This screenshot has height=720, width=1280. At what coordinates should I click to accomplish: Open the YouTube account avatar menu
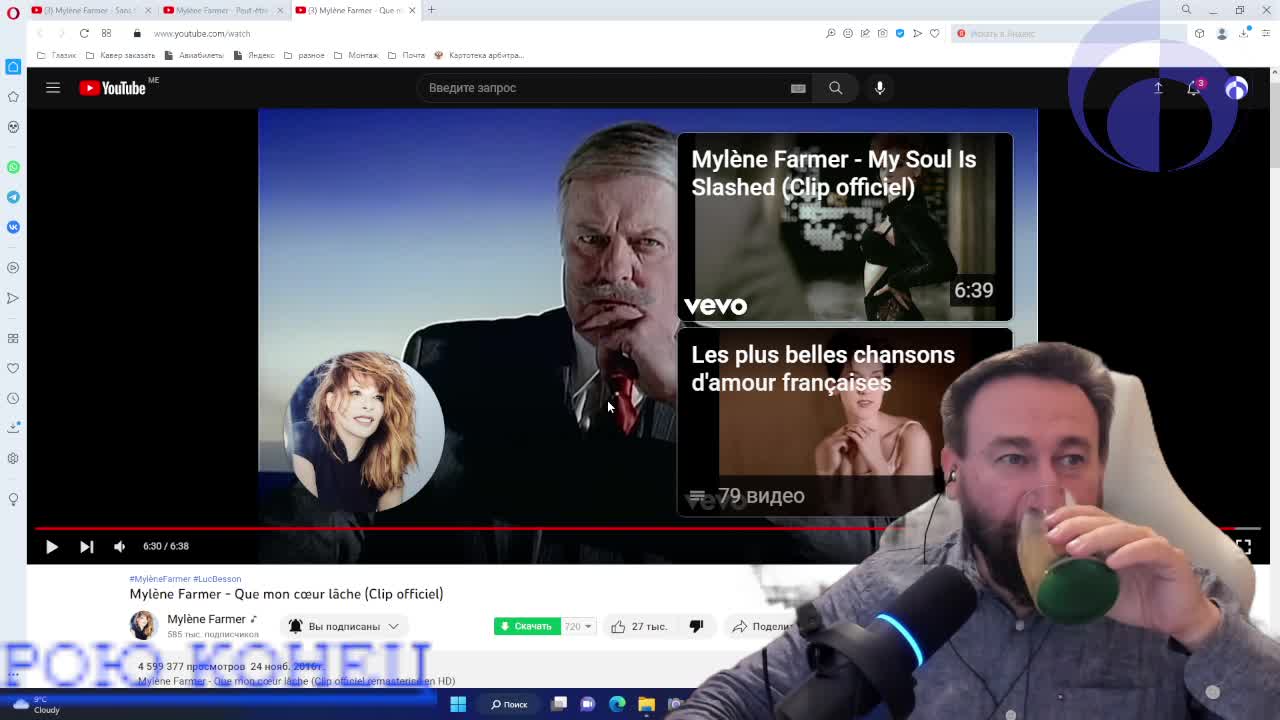1236,88
